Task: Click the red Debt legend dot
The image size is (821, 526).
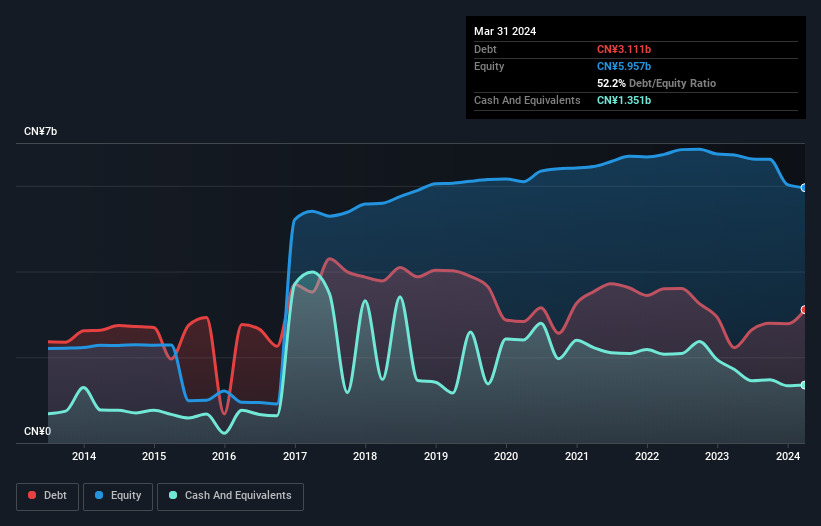Action: 32,495
